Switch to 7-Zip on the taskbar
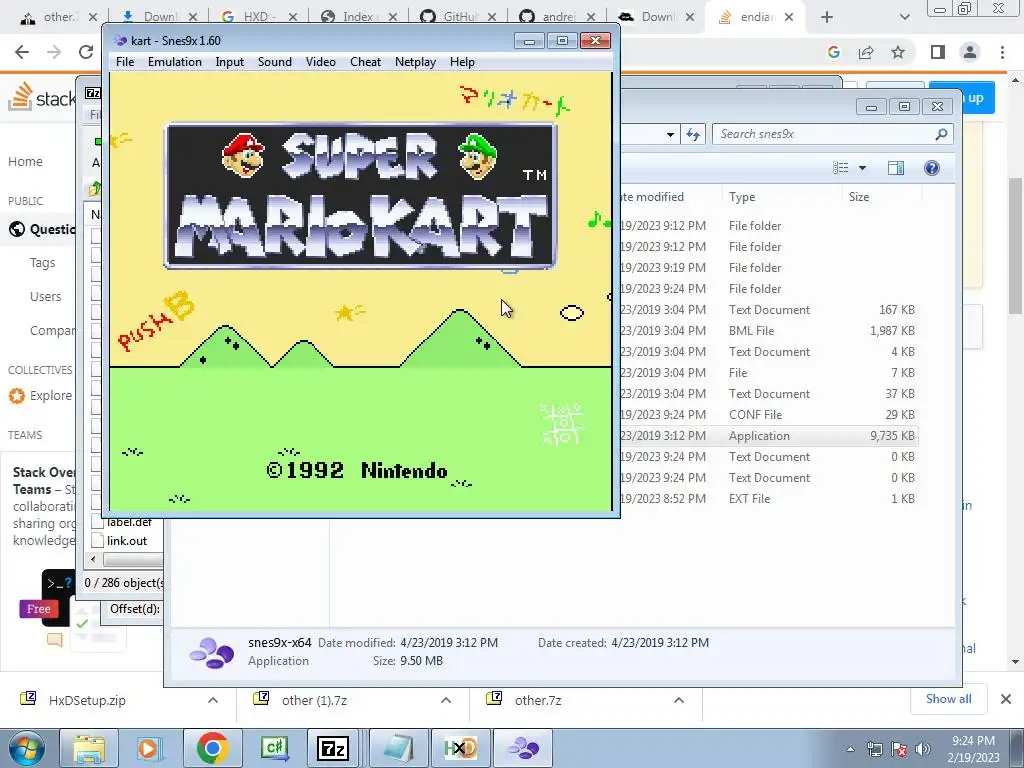Screen dimensions: 1024x768 332,748
